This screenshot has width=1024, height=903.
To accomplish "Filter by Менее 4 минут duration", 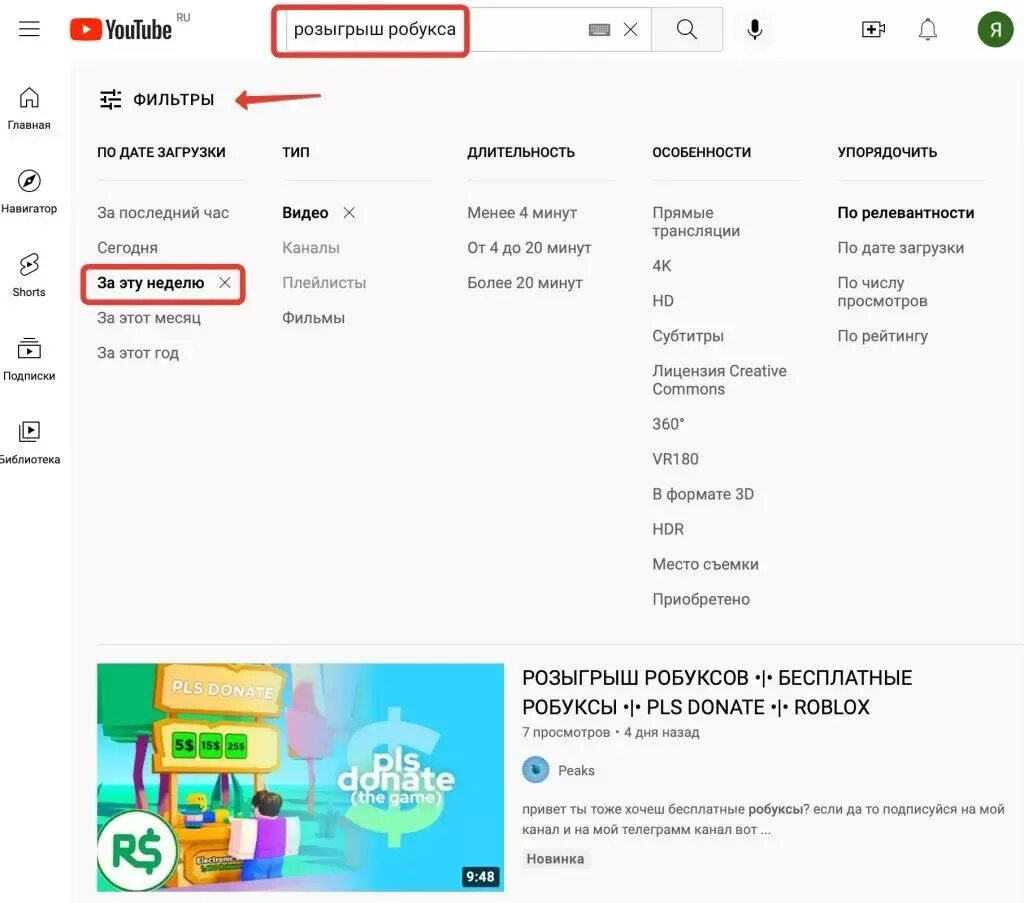I will click(x=522, y=213).
